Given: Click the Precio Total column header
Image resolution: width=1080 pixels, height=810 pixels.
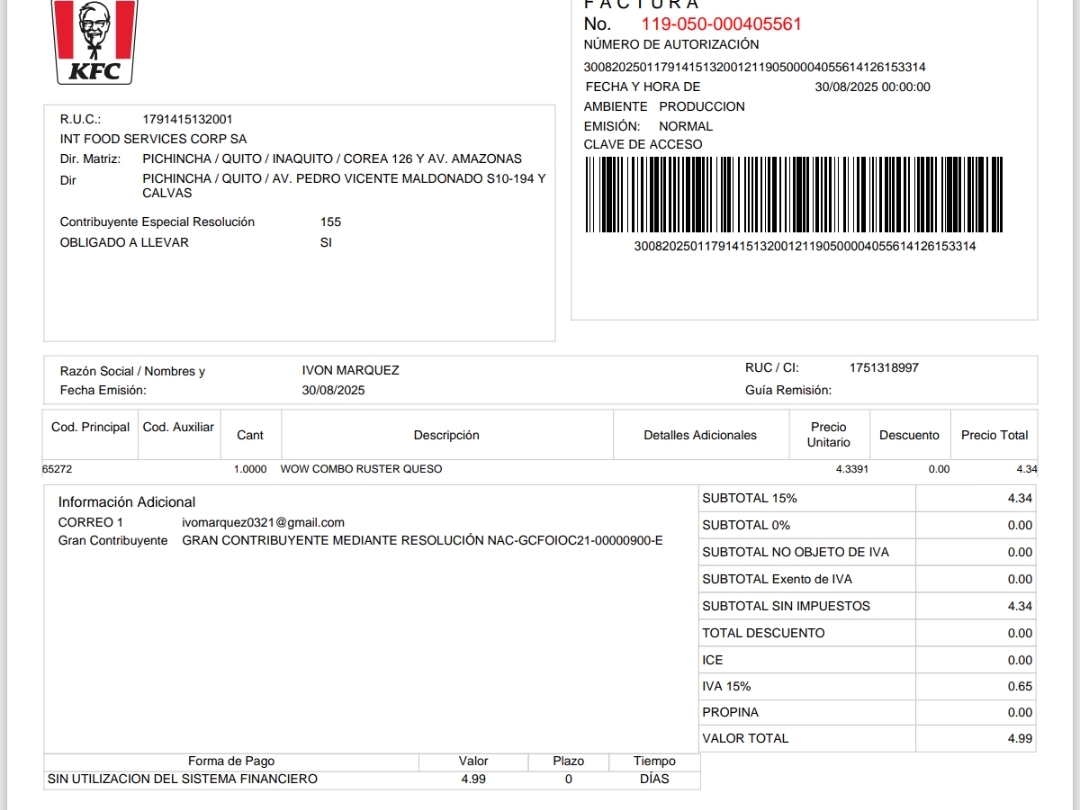Looking at the screenshot, I should (x=995, y=435).
